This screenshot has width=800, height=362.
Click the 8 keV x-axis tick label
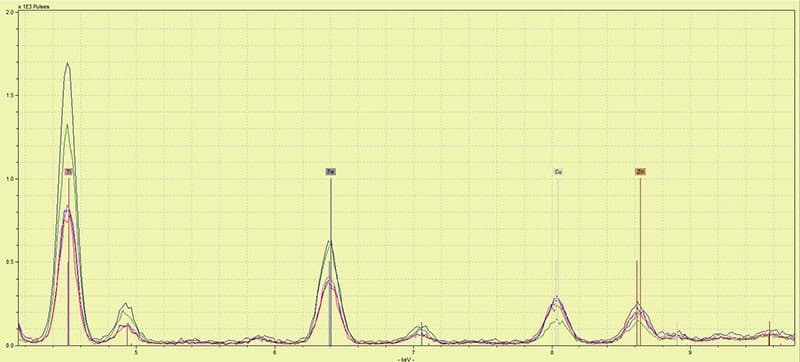(552, 351)
